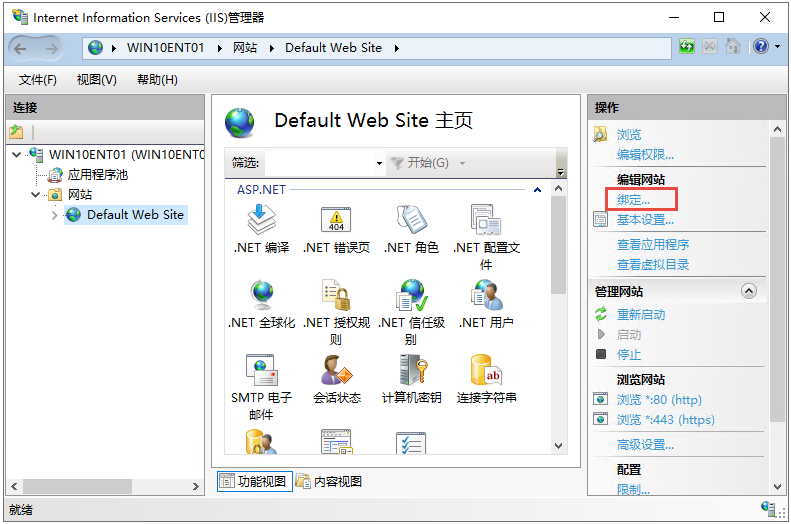791x524 pixels.
Task: Click the forward navigation arrow
Action: [51, 48]
